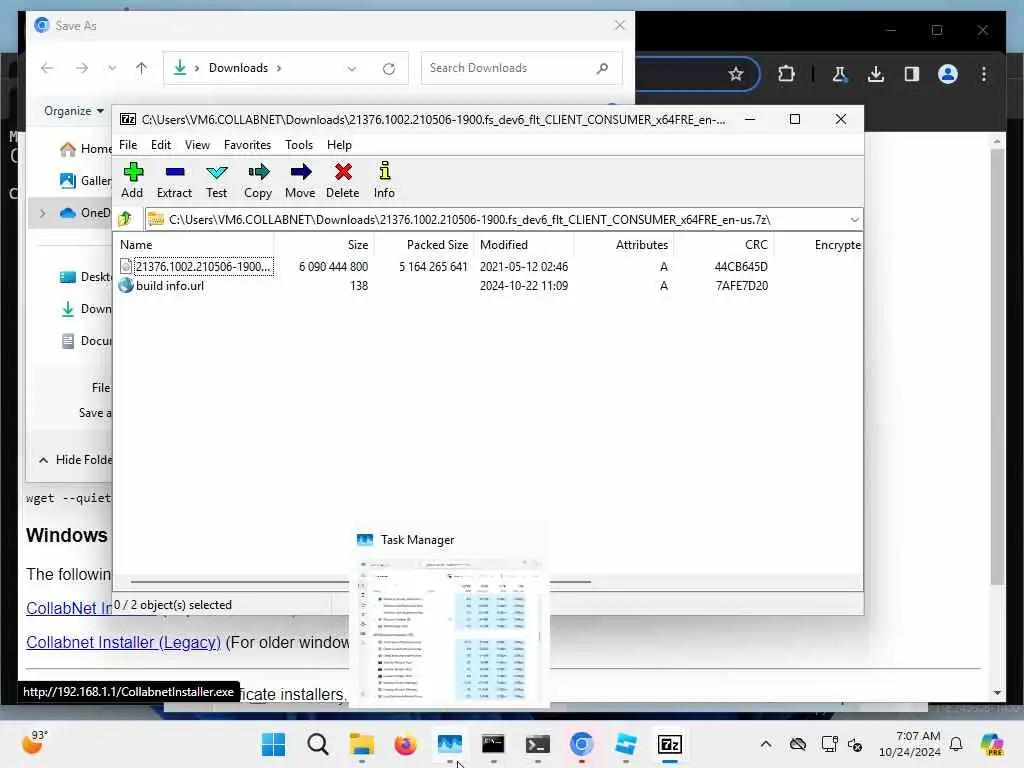Viewport: 1024px width, 768px height.
Task: Open Collabnet Installer (Legacy) link
Action: [x=123, y=642]
